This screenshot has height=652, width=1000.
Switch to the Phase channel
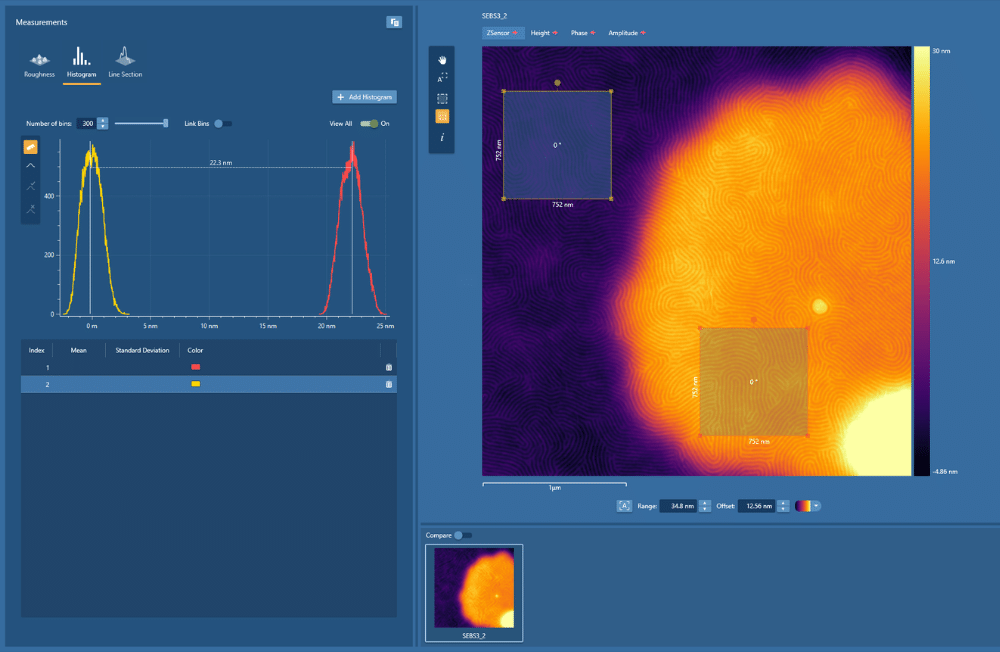click(x=583, y=33)
